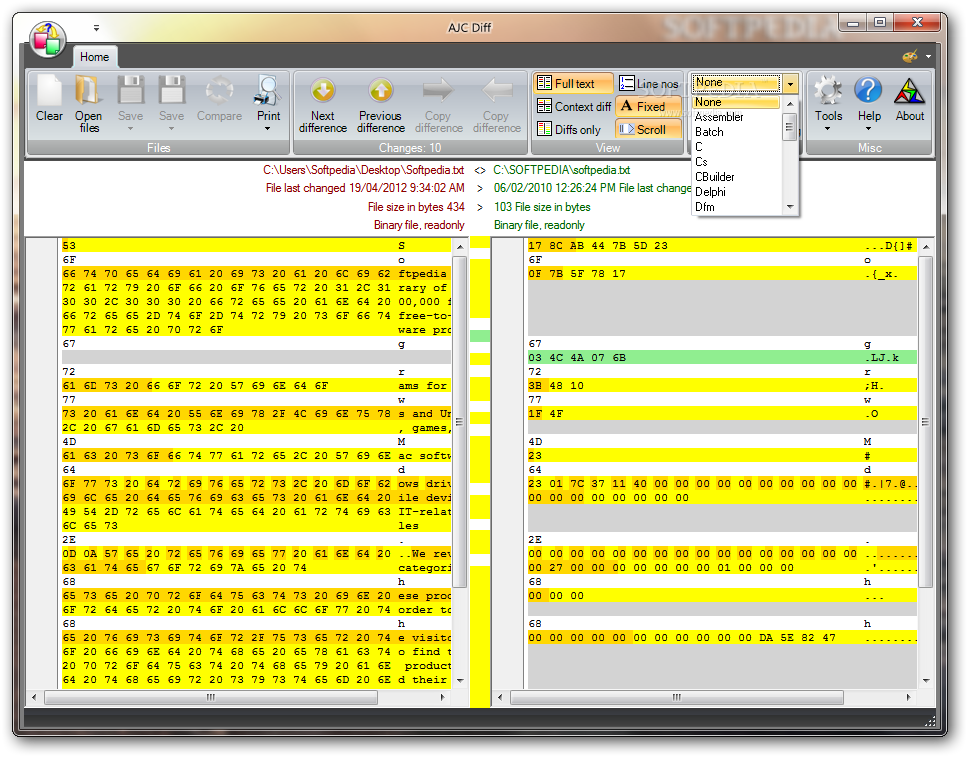Screen dimensions: 968x757
Task: Click the first Save floppy icon
Action: coord(130,91)
